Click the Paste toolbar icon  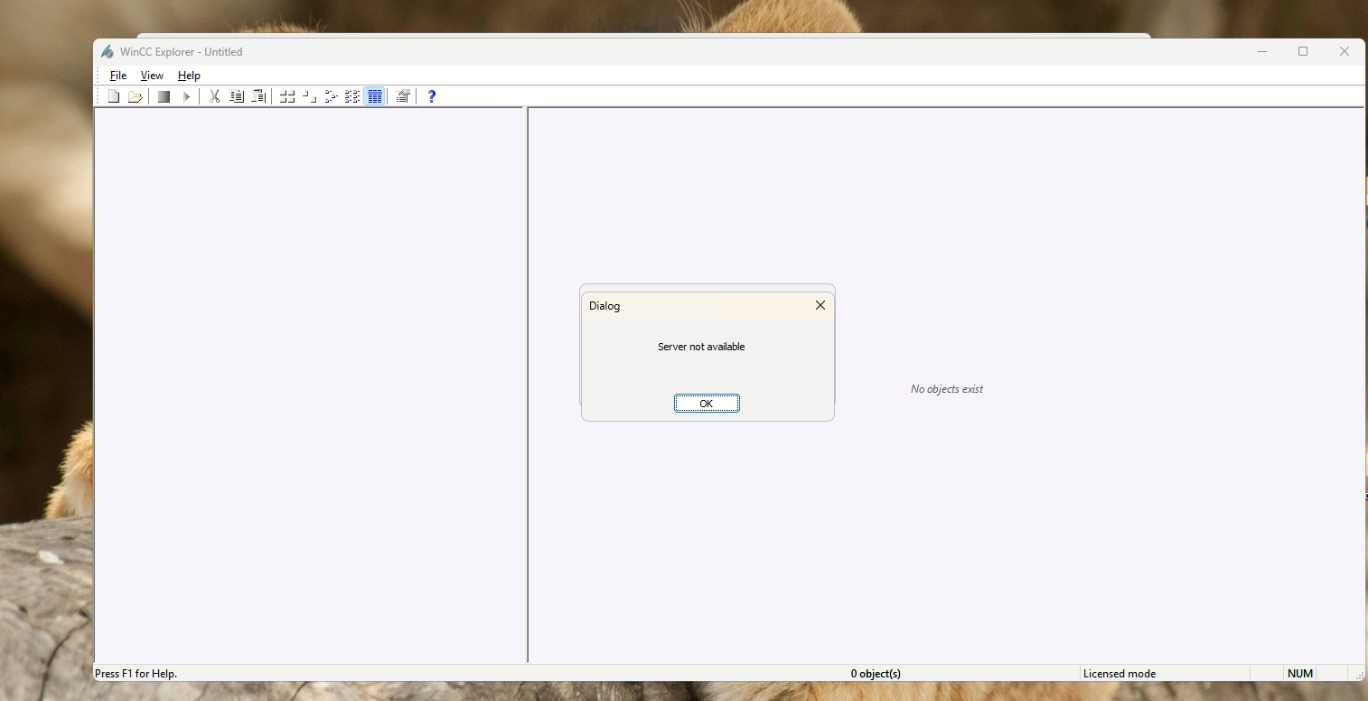click(x=259, y=96)
